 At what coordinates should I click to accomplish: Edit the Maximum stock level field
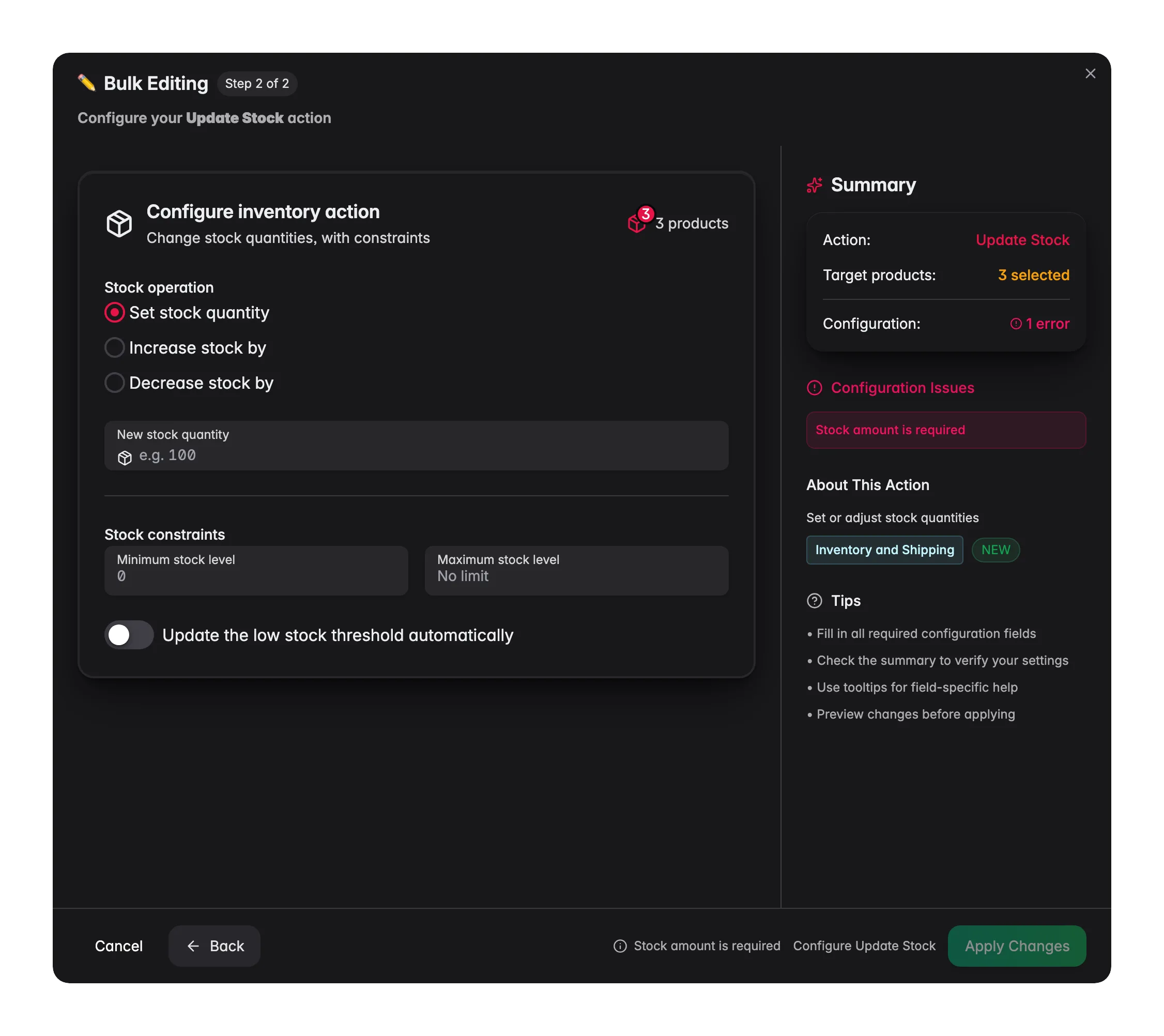tap(576, 571)
